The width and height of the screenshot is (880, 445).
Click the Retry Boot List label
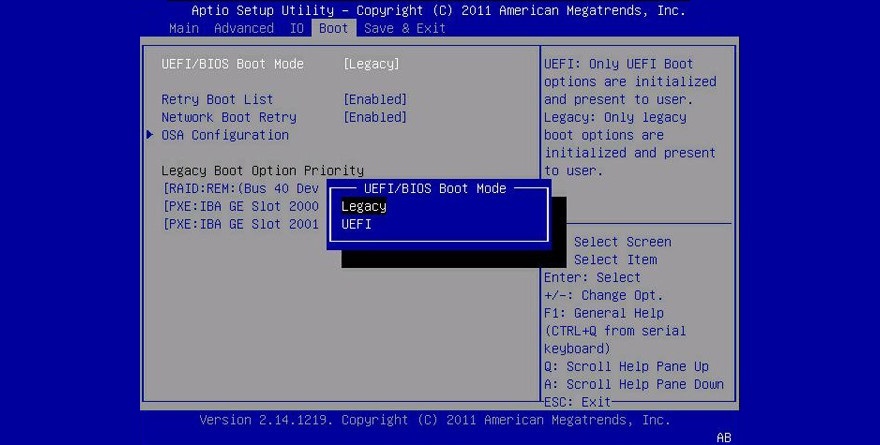pyautogui.click(x=217, y=100)
